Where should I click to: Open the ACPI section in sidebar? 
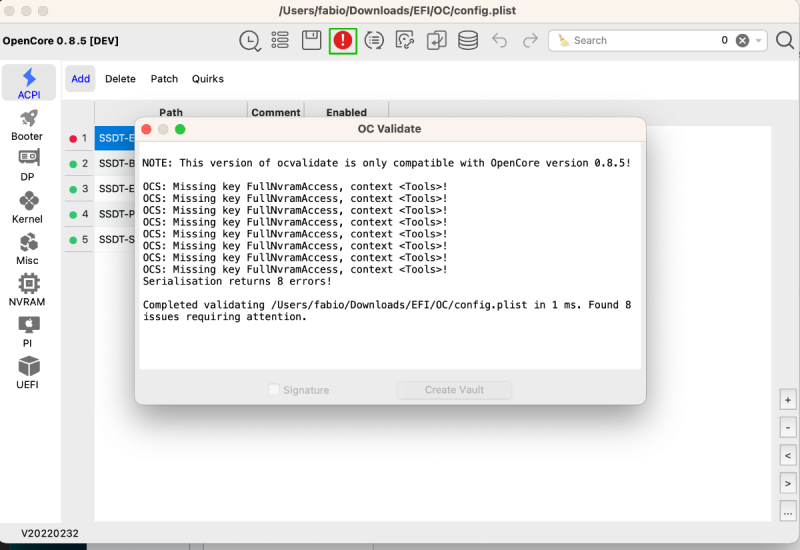click(x=29, y=83)
